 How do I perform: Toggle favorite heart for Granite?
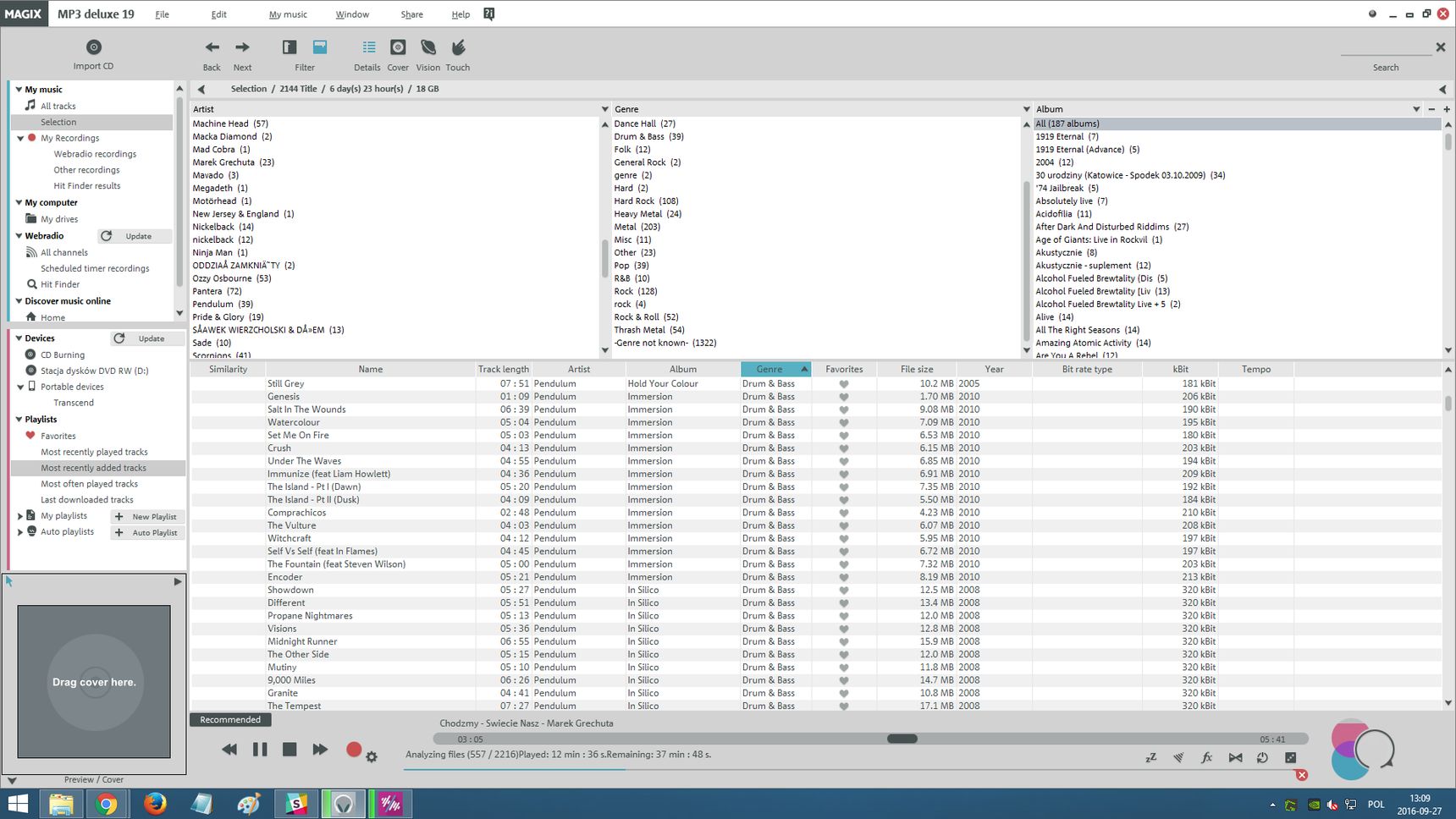point(844,693)
